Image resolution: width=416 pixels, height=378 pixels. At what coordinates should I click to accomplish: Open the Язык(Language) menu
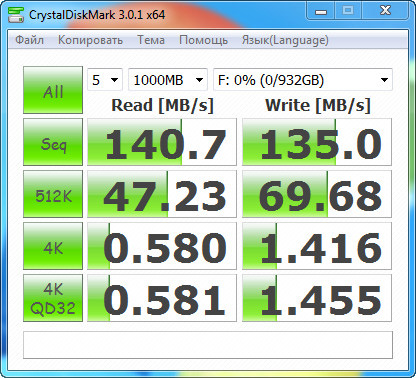pos(285,40)
